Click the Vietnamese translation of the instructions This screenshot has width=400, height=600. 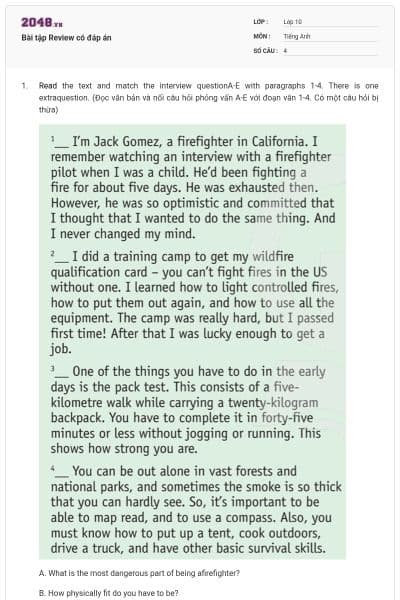(x=208, y=103)
